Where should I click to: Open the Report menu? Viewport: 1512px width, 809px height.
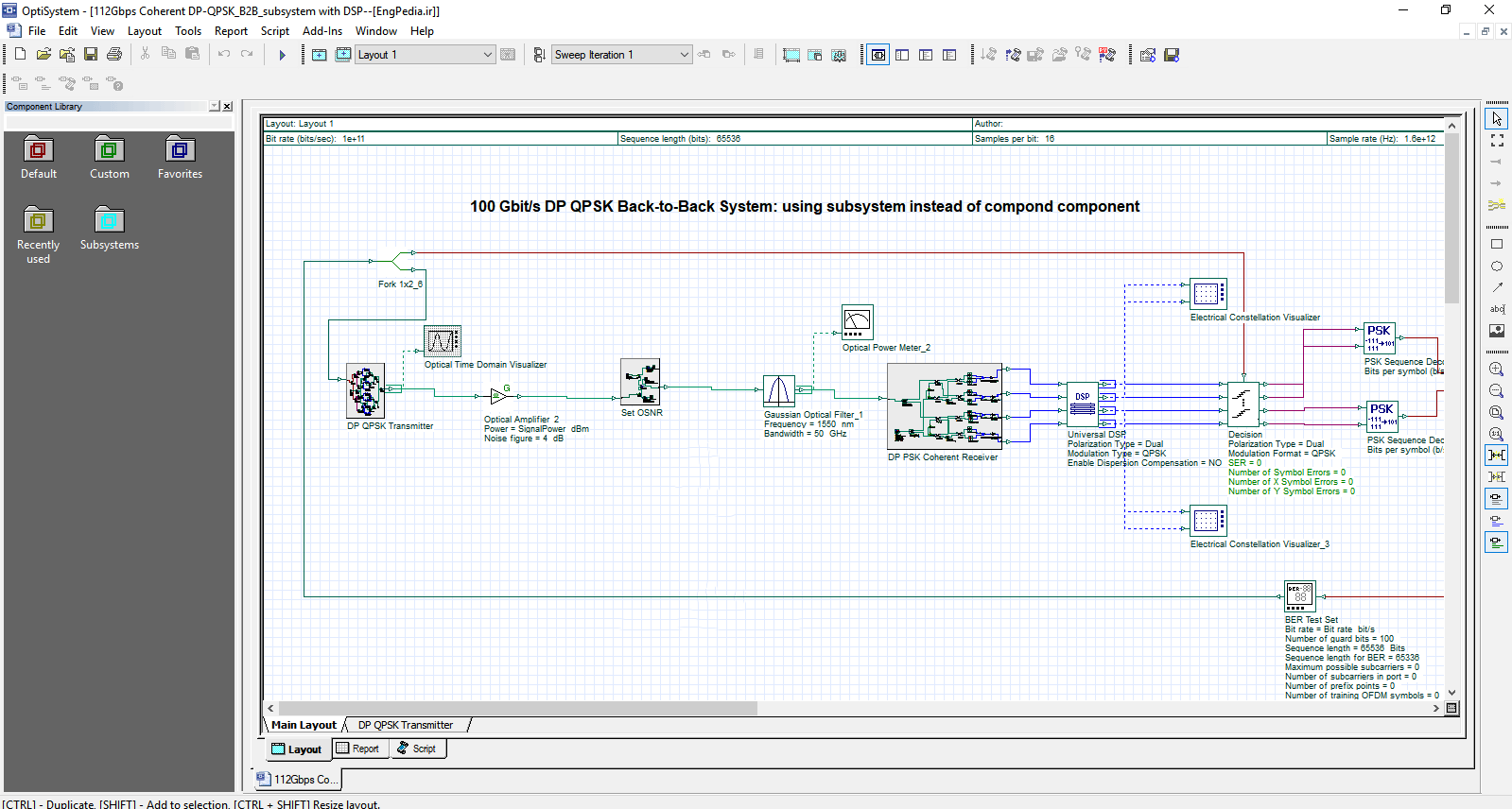tap(231, 31)
